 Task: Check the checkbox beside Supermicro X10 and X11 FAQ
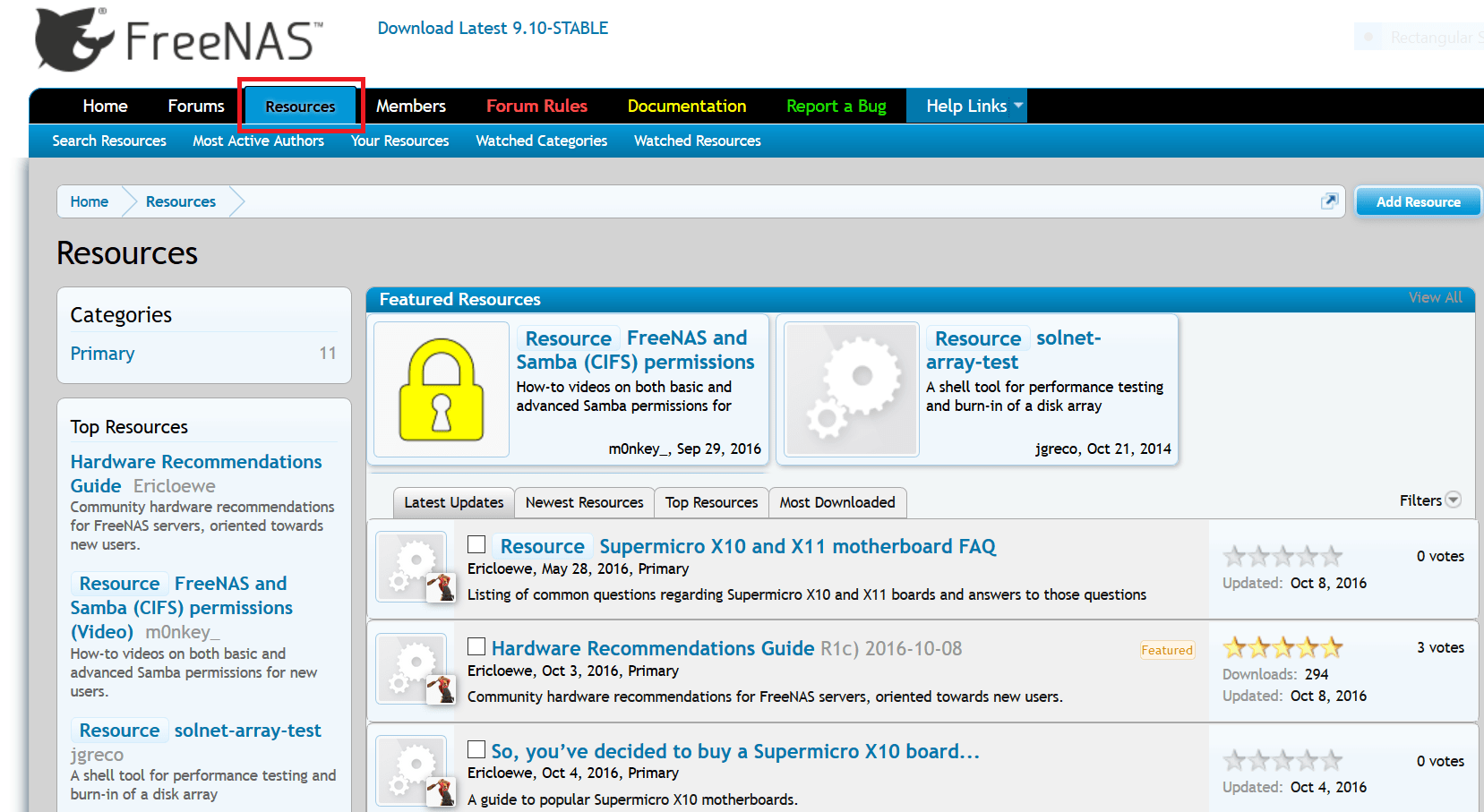click(x=476, y=544)
